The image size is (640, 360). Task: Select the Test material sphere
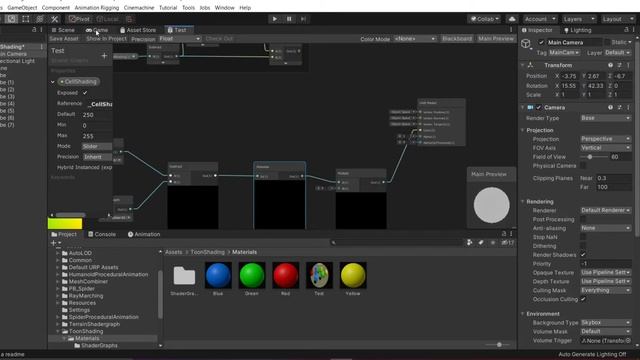click(x=319, y=276)
